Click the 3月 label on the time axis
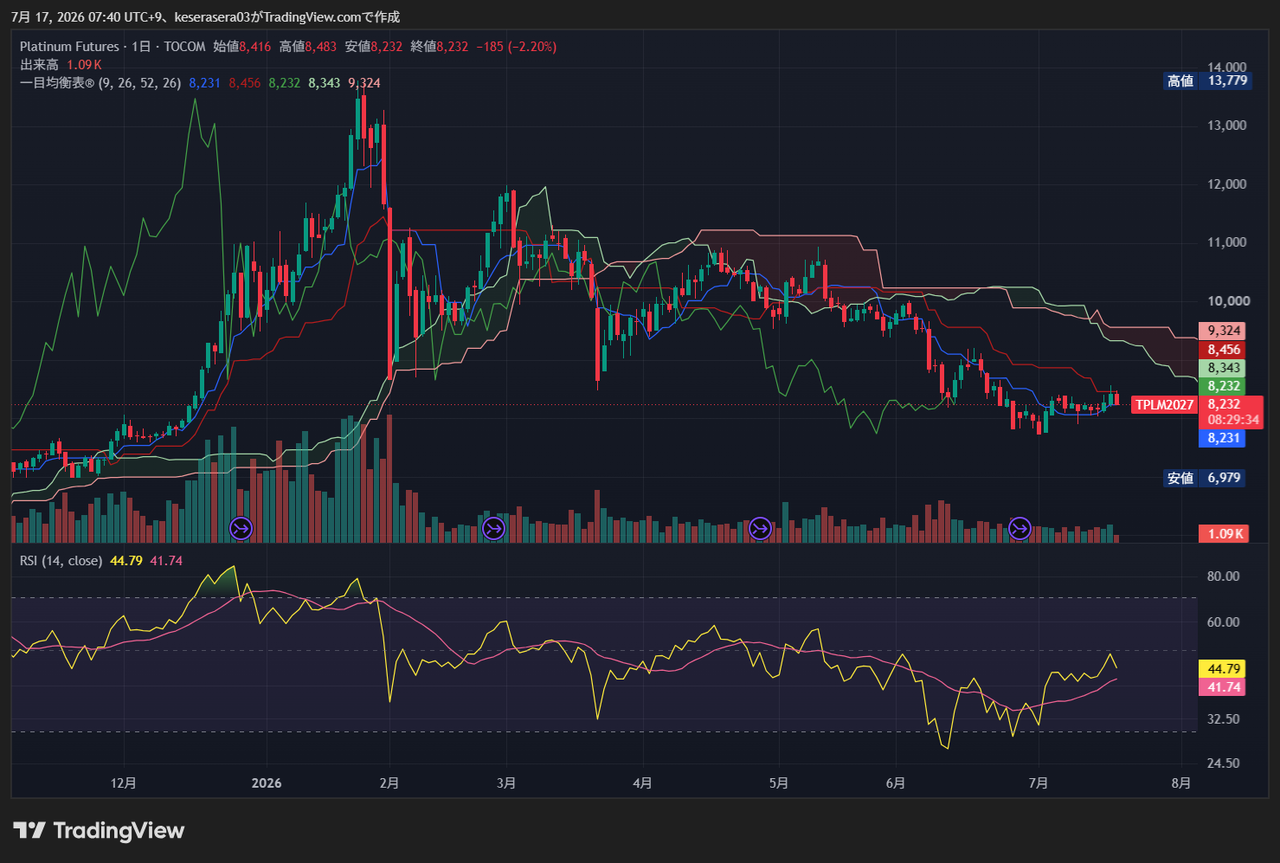The height and width of the screenshot is (863, 1280). (506, 783)
